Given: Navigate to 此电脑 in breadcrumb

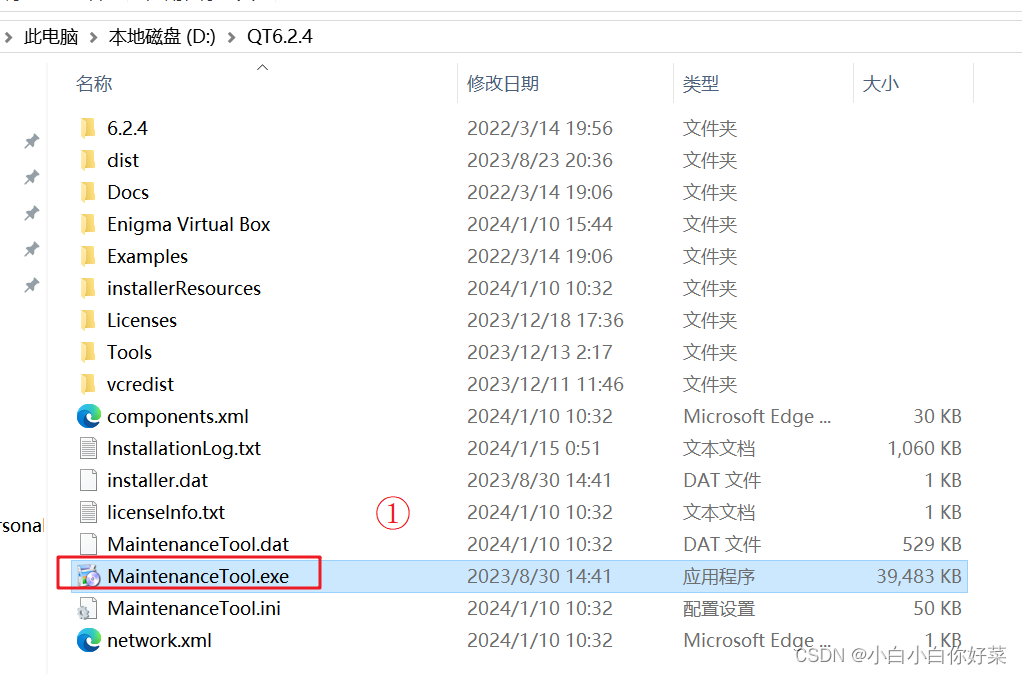Looking at the screenshot, I should [51, 35].
